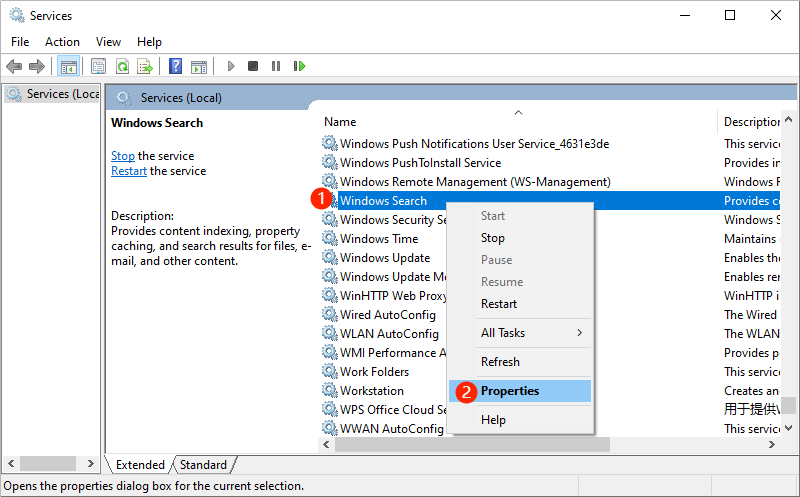
Task: Click gear icon beside Windows Time
Action: (x=330, y=238)
